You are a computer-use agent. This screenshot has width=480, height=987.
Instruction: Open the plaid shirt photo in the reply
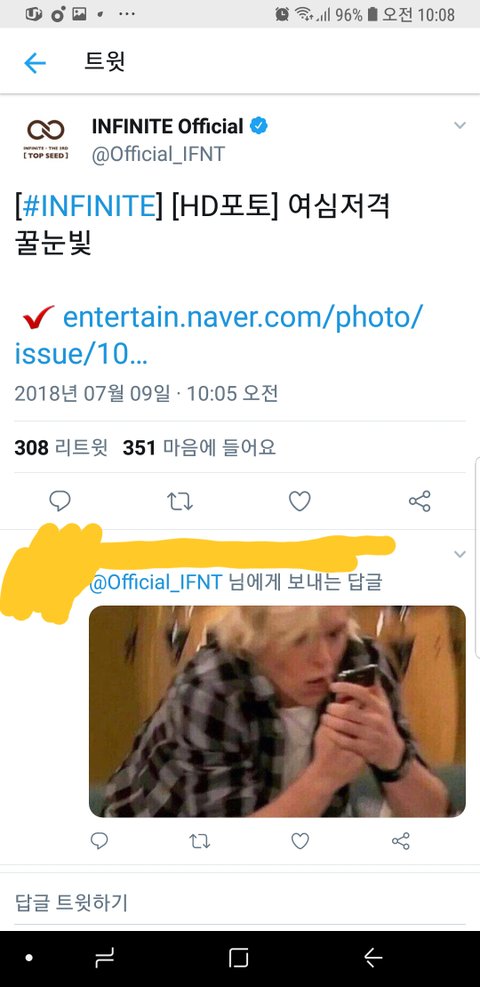point(277,711)
